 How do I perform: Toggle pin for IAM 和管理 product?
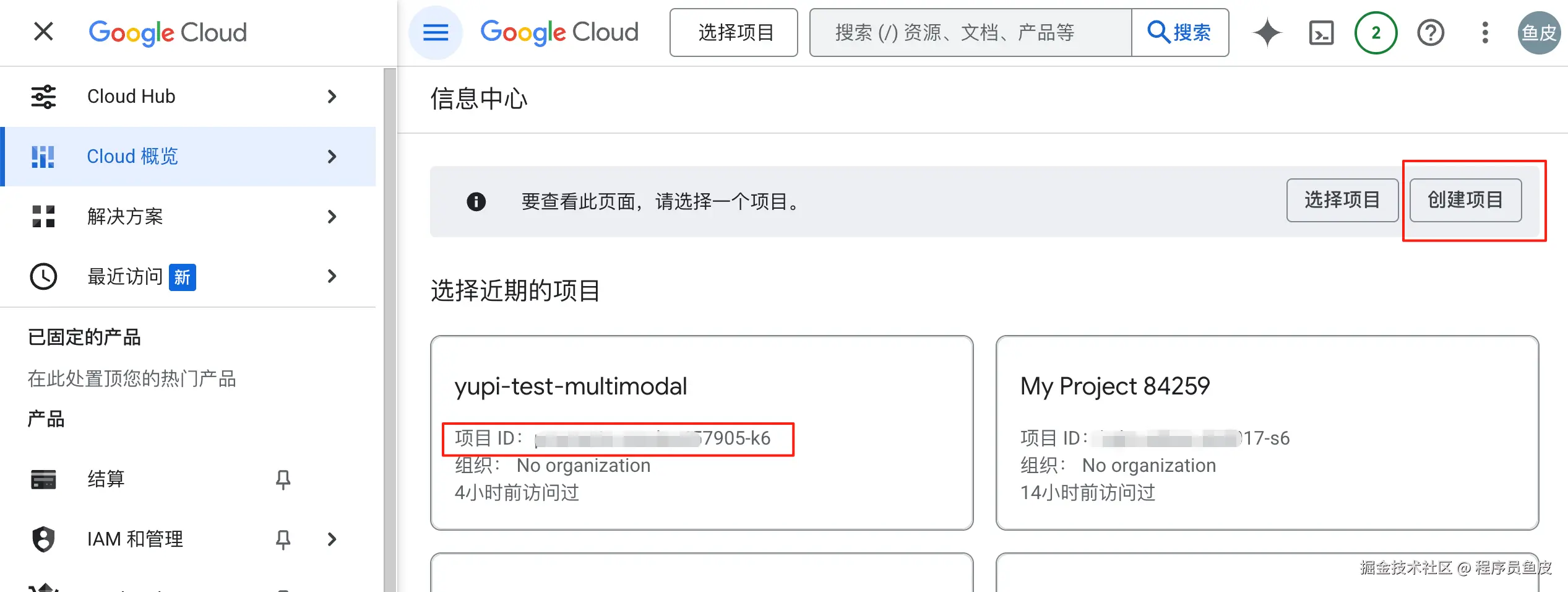pos(283,539)
